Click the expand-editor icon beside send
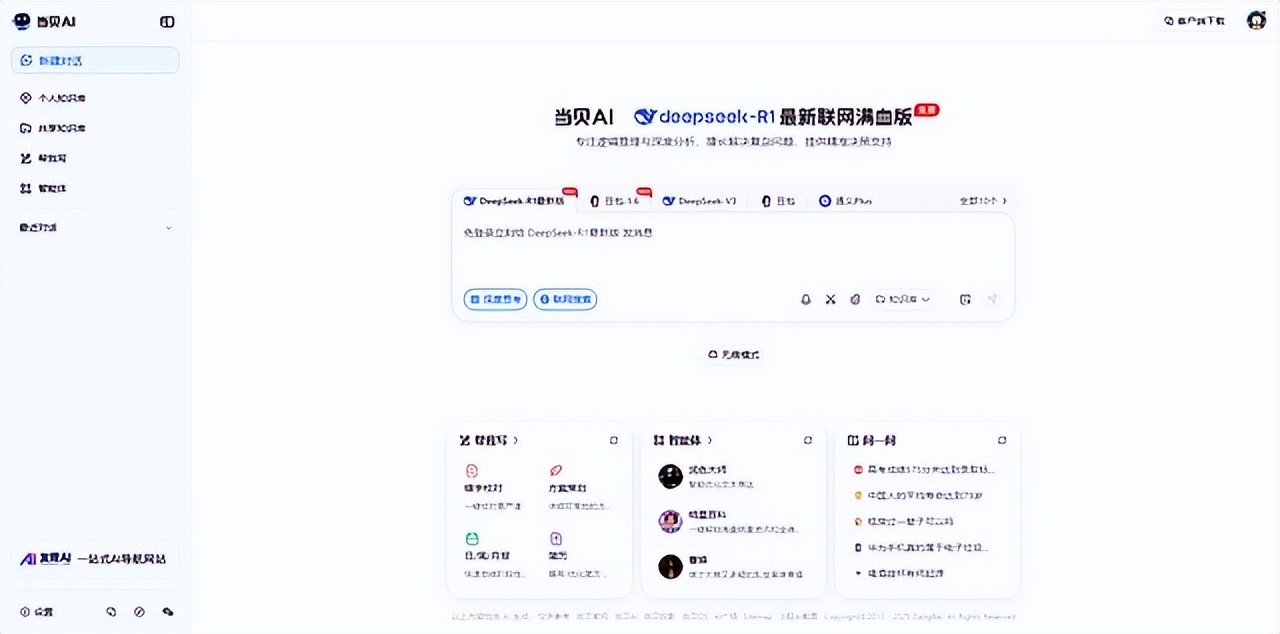This screenshot has width=1280, height=634. click(x=965, y=299)
